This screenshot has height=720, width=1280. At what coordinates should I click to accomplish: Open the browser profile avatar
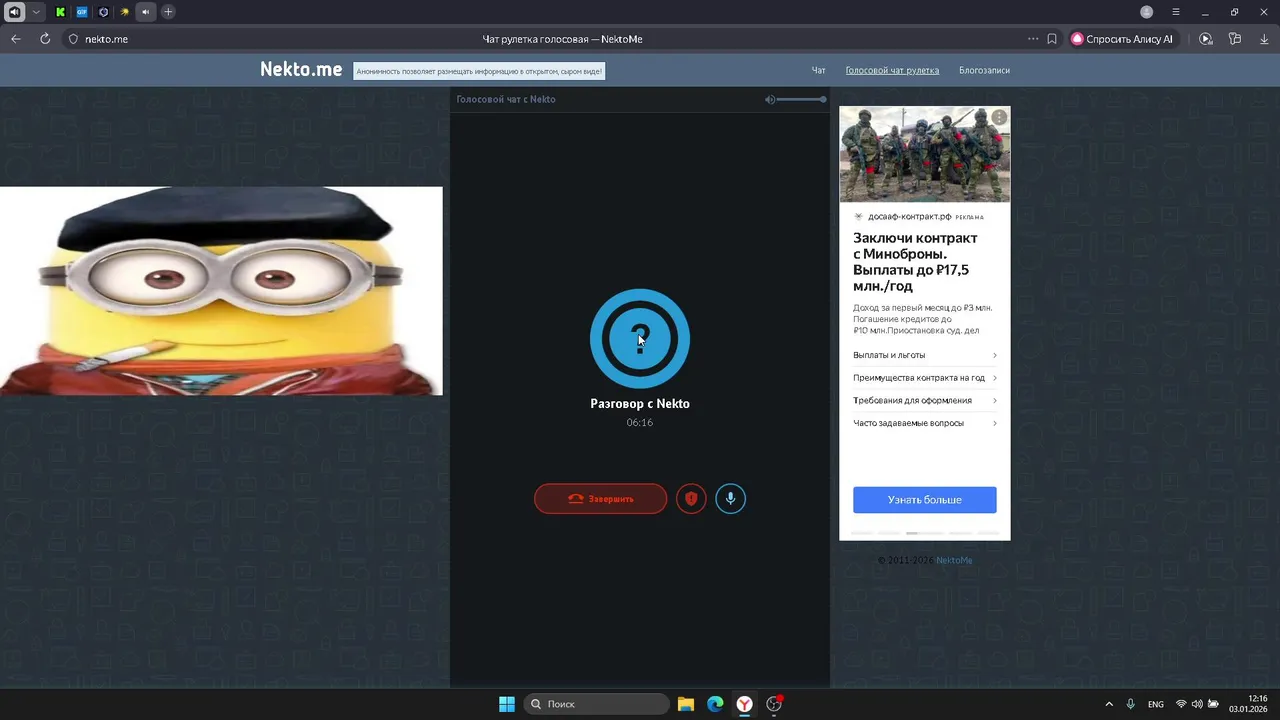[x=1147, y=12]
